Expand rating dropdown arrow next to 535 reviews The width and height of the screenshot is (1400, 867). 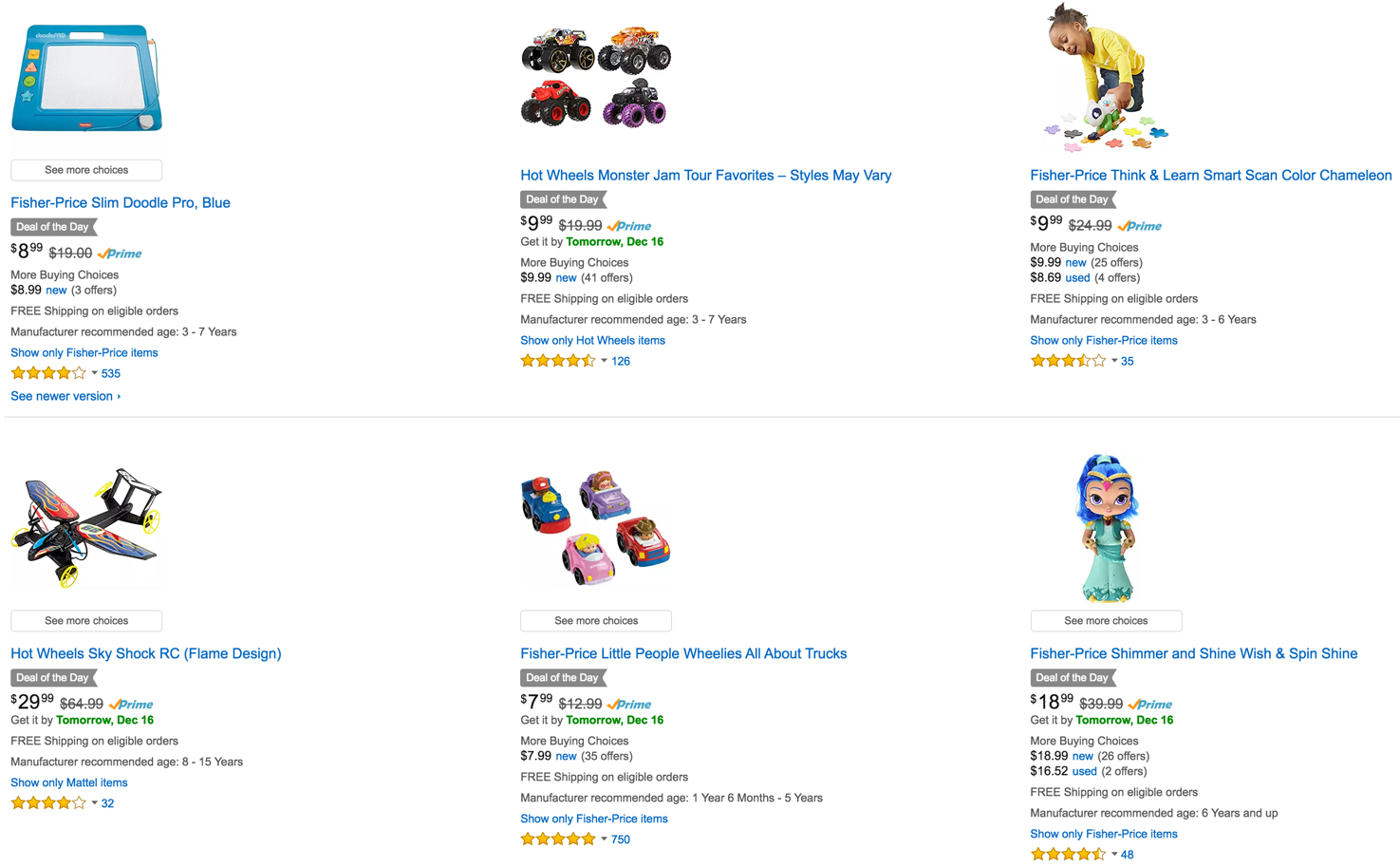coord(95,373)
